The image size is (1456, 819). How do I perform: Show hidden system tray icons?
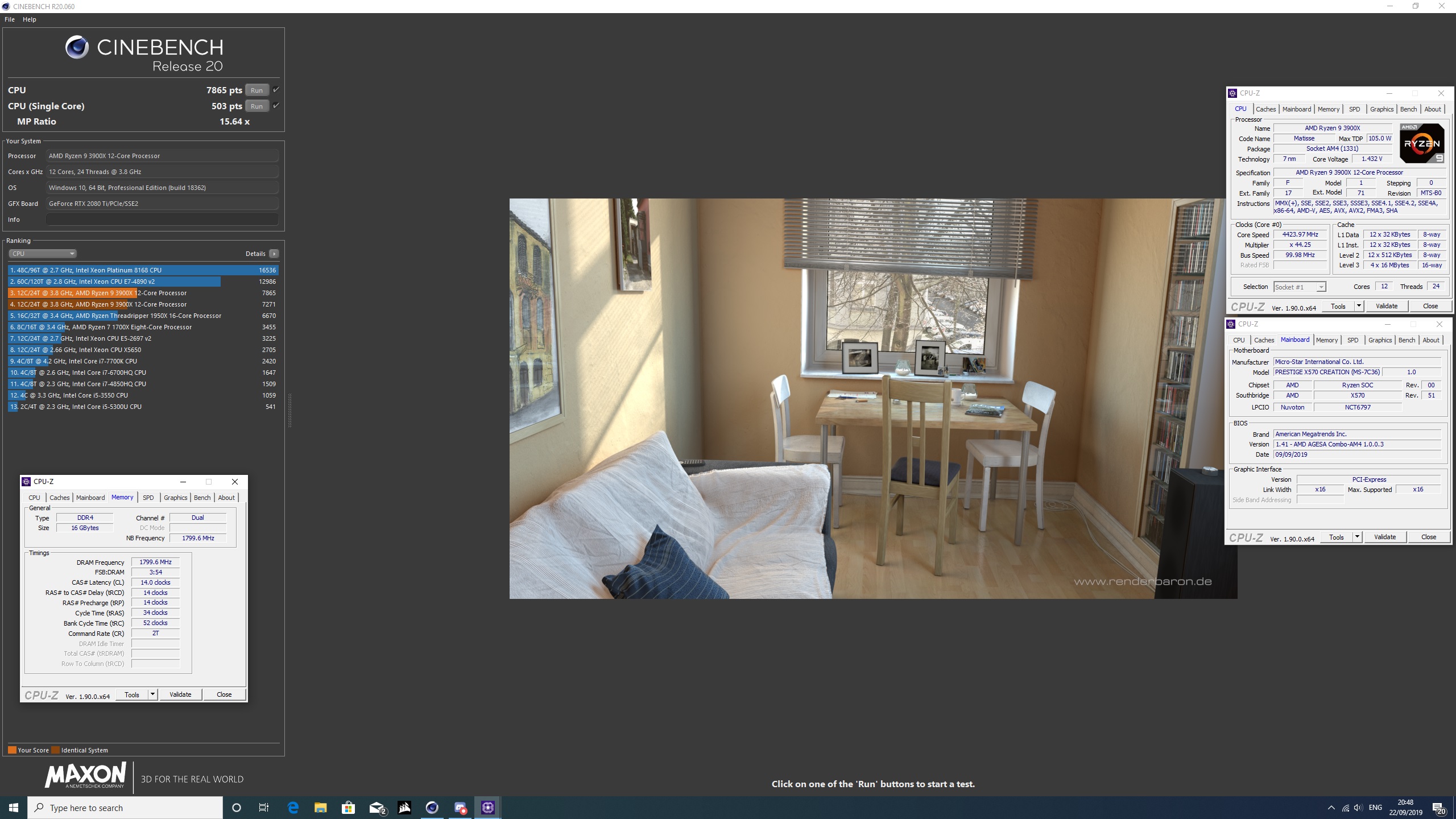click(1331, 808)
